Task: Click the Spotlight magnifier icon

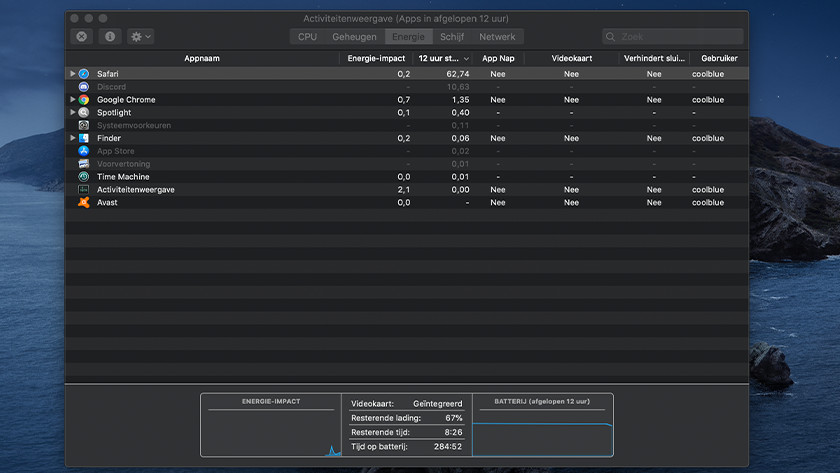Action: pyautogui.click(x=84, y=112)
